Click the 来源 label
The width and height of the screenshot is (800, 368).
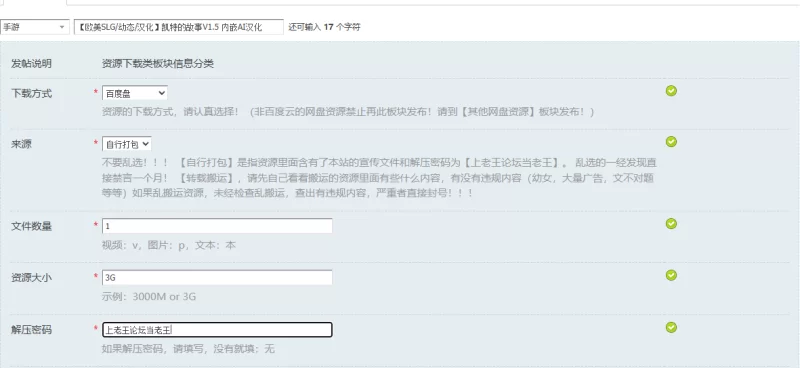21,144
